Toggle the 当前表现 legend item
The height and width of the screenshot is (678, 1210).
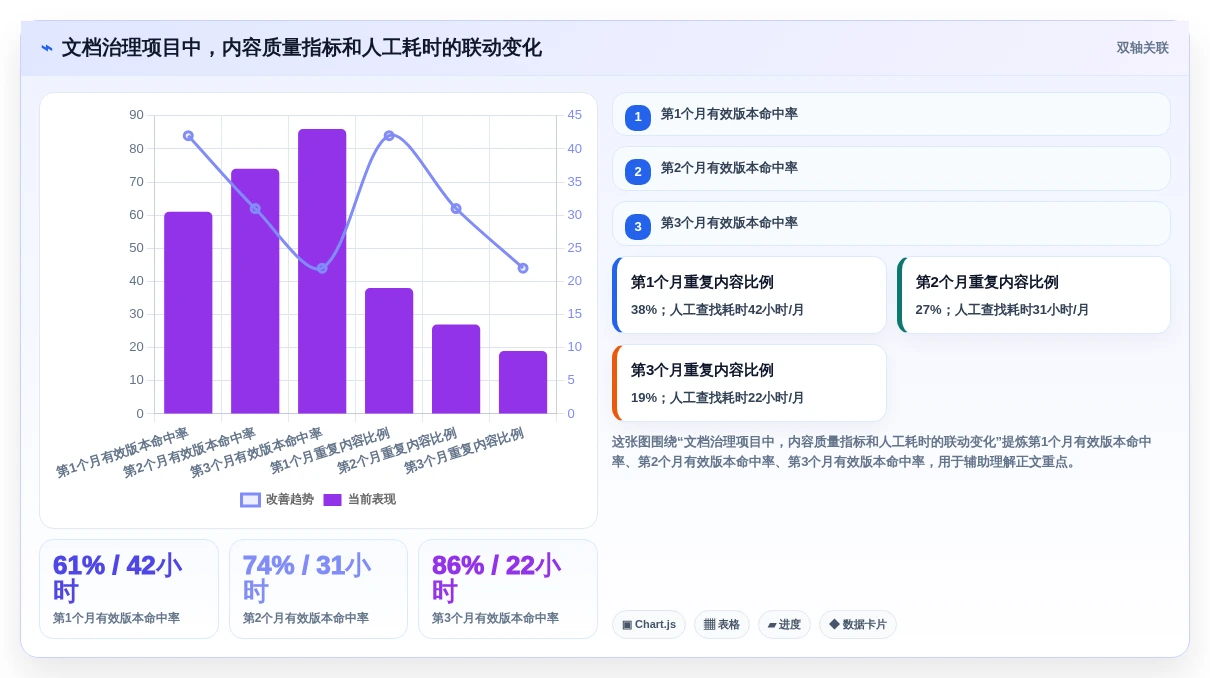tap(359, 499)
